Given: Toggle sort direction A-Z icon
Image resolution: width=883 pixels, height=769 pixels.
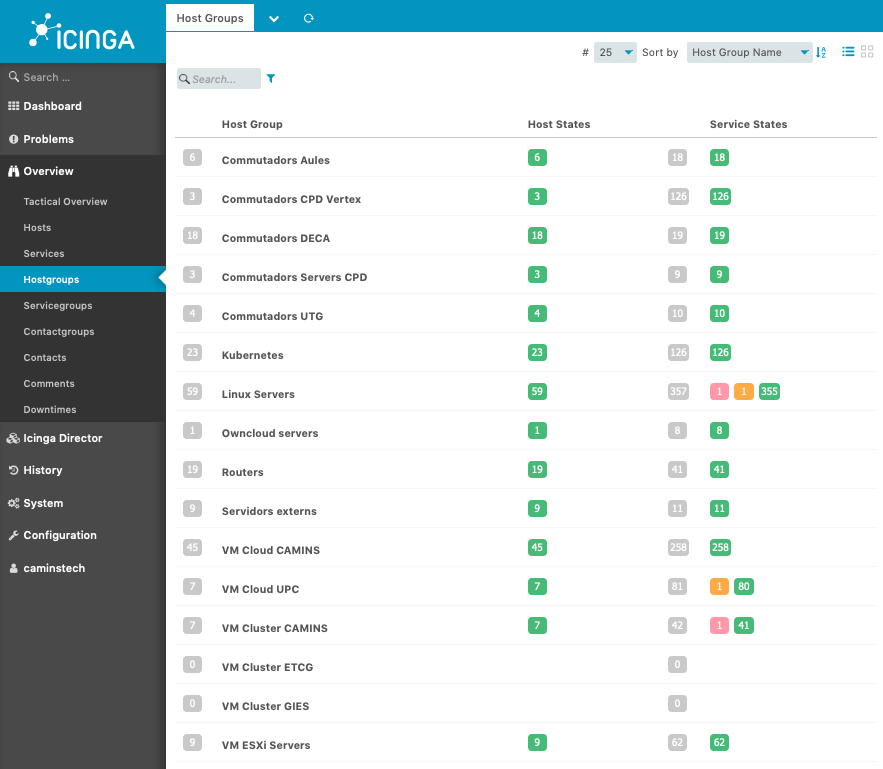Looking at the screenshot, I should click(821, 52).
